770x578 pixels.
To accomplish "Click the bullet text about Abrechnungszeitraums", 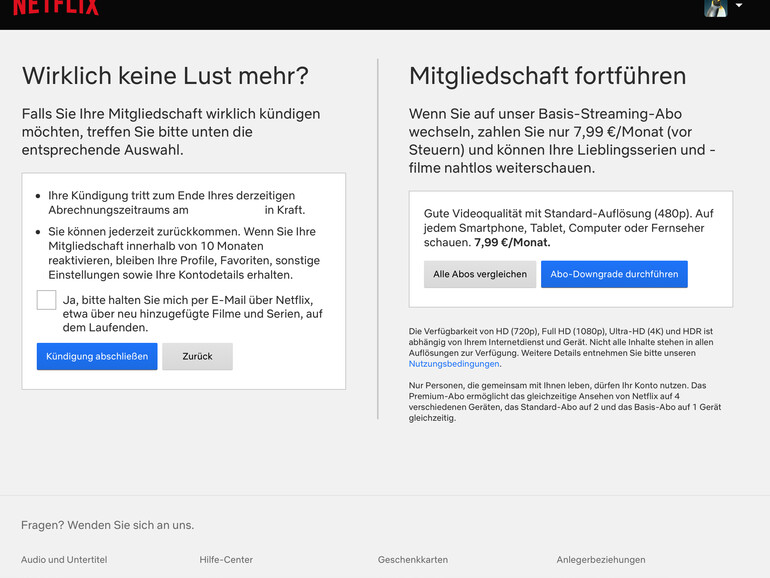I will 177,202.
